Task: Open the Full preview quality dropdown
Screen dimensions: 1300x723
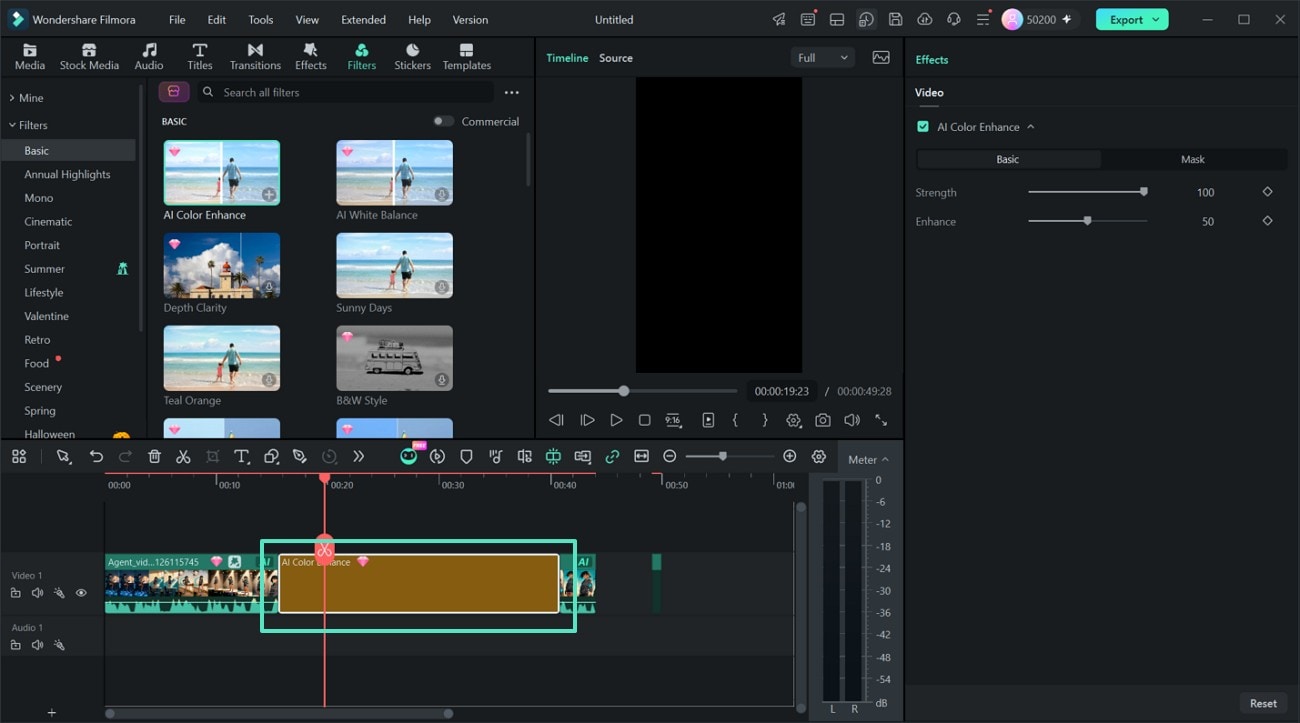Action: click(x=822, y=58)
